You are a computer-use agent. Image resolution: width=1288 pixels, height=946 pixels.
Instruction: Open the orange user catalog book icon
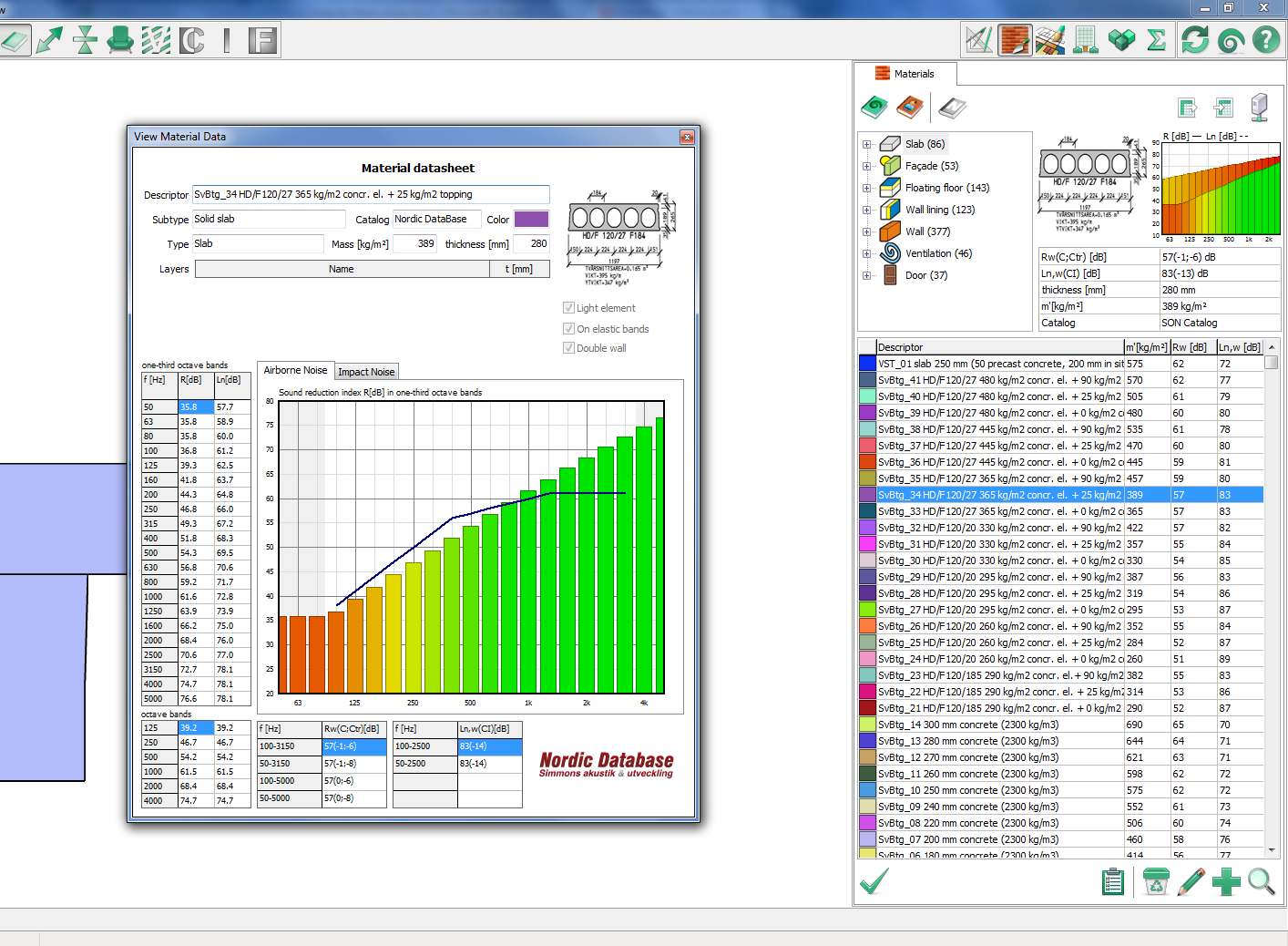(909, 108)
